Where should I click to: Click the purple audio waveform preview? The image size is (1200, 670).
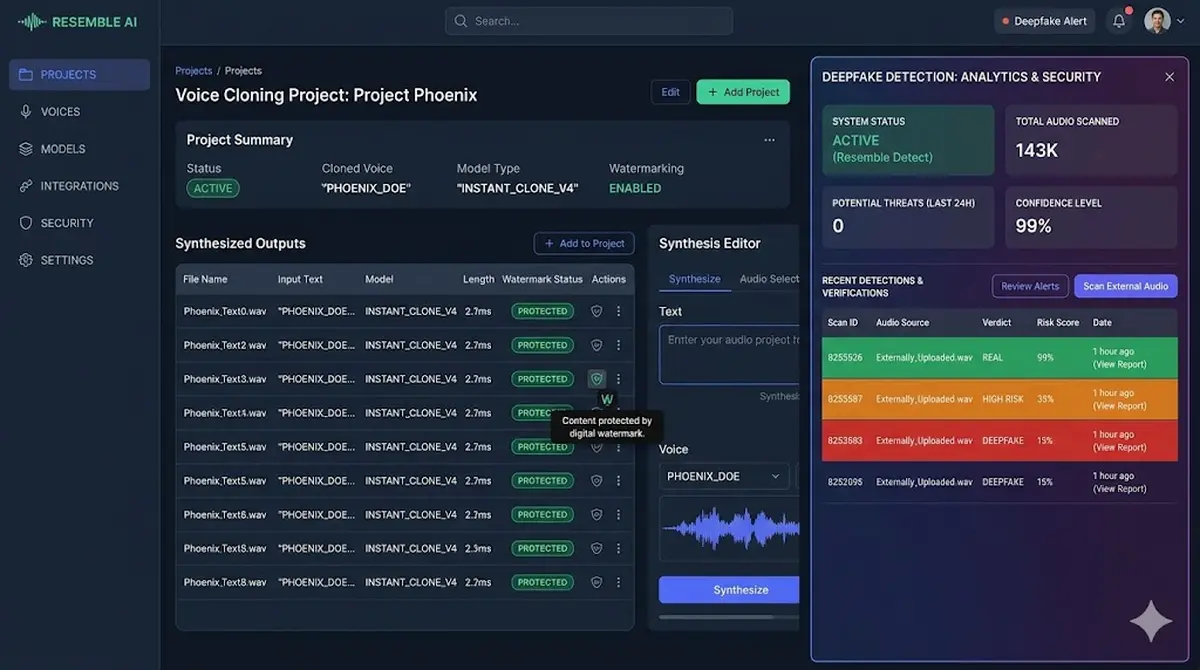tap(729, 527)
